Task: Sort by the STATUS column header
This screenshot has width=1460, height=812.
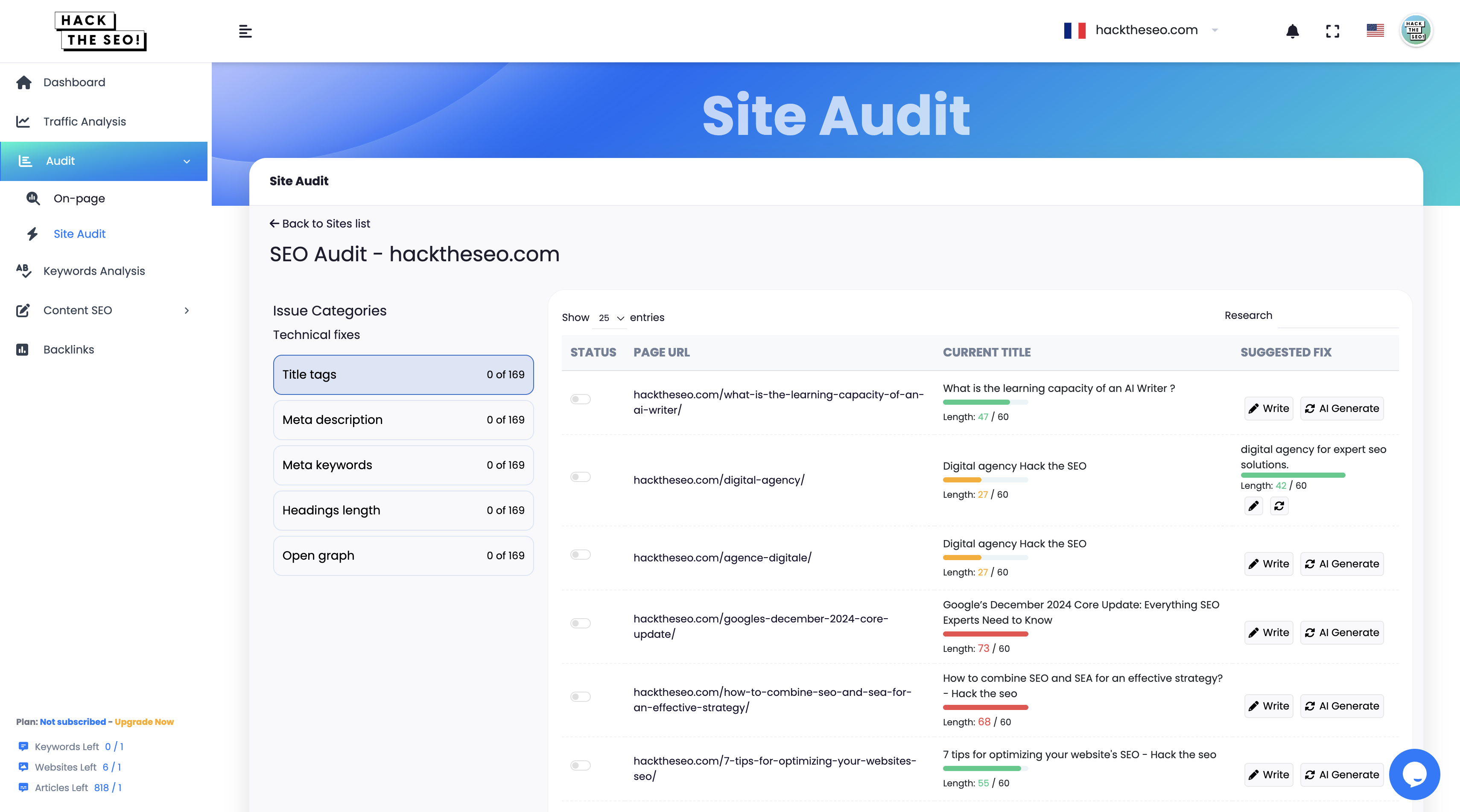Action: pos(593,353)
